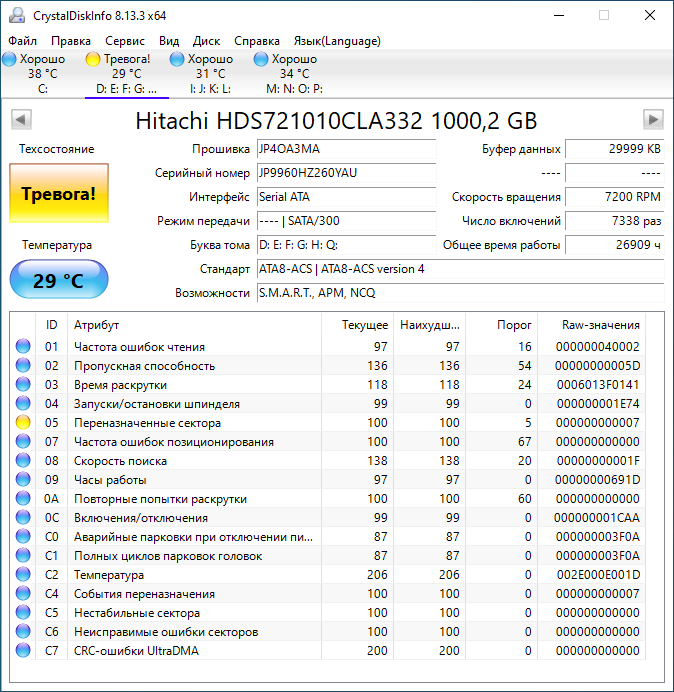The height and width of the screenshot is (692, 674).
Task: Click the CrystalDiskInfo app icon in title bar
Action: [x=15, y=15]
